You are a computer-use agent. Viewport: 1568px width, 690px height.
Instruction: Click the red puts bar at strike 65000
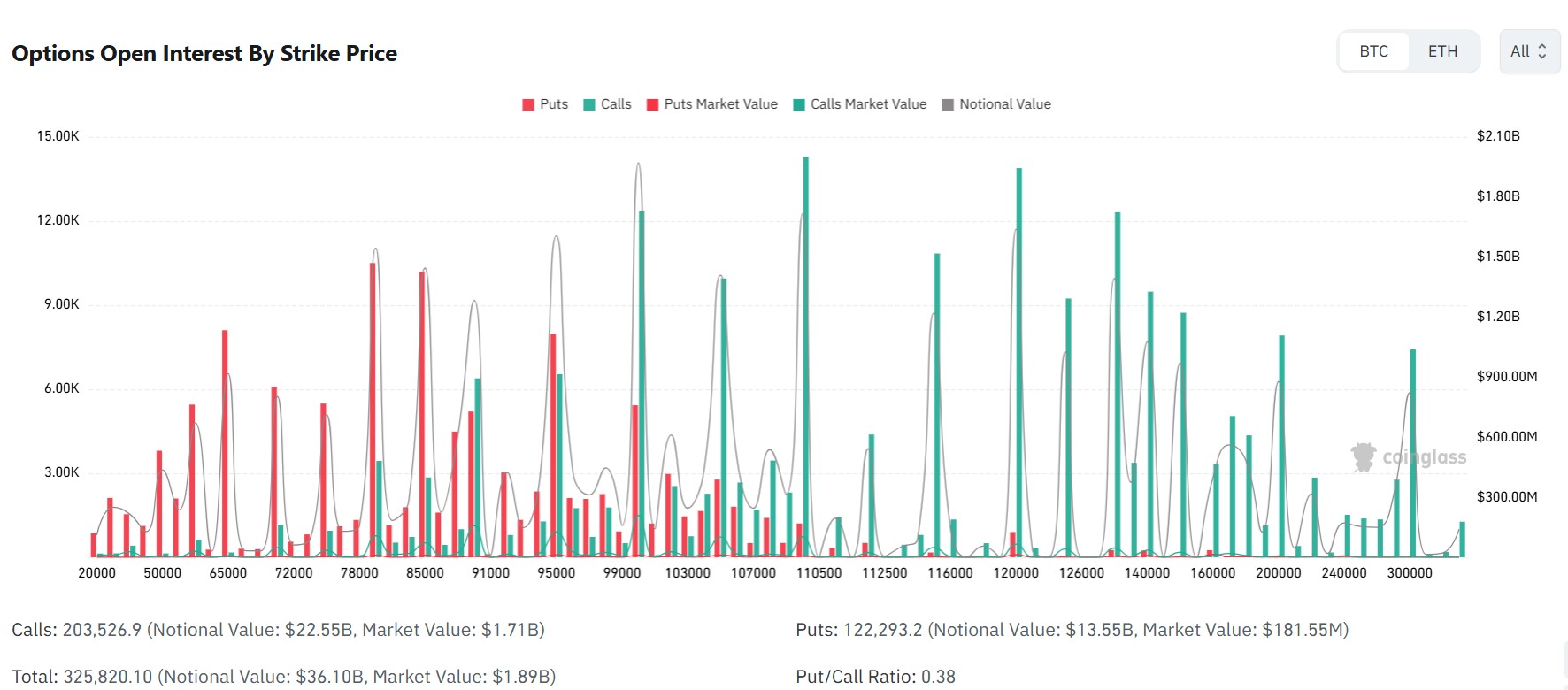click(225, 443)
